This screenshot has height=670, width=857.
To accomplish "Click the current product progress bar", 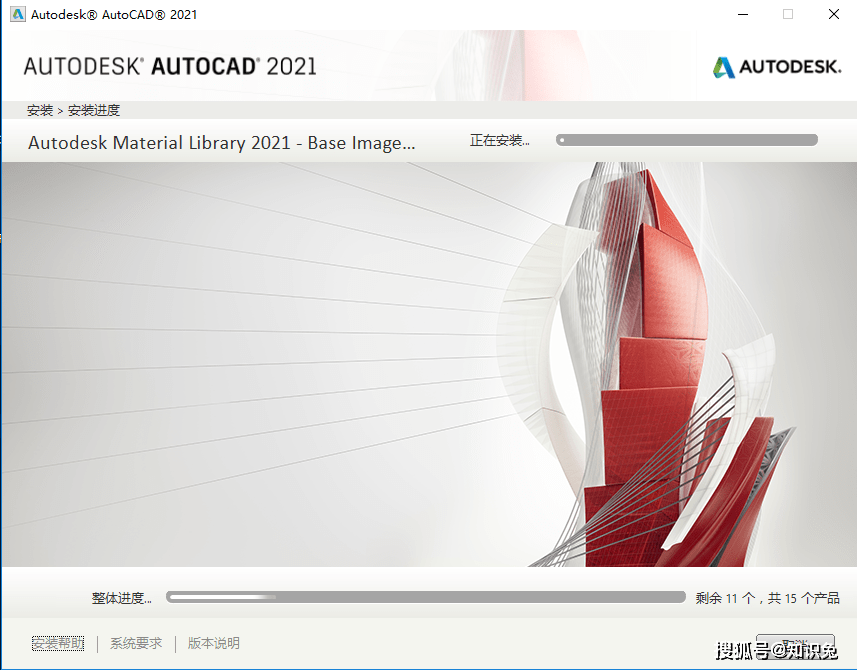I will pyautogui.click(x=686, y=140).
